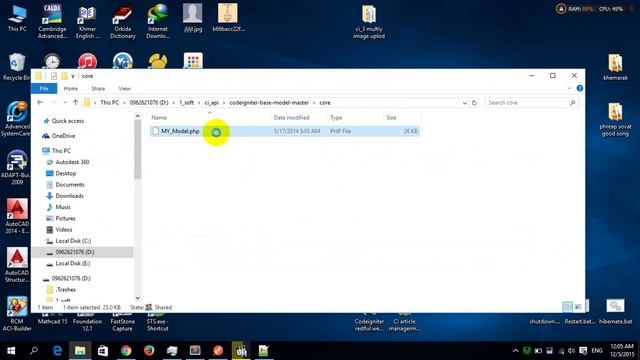
Task: Click the 1_soft breadcrumb segment
Action: tap(187, 103)
